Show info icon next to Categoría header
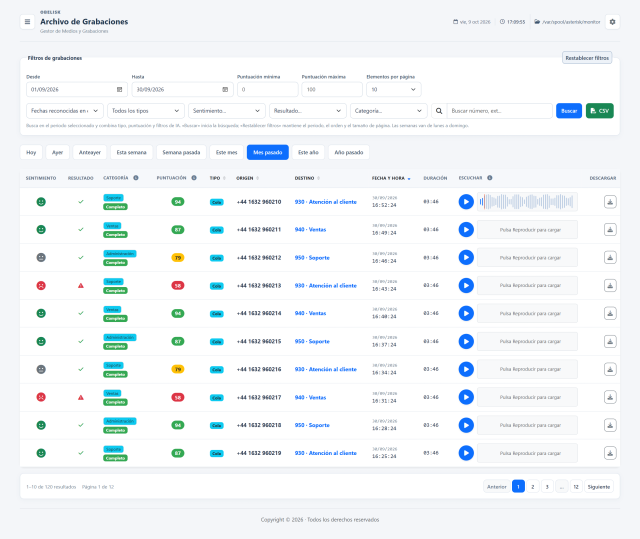This screenshot has width=640, height=539. tap(136, 178)
